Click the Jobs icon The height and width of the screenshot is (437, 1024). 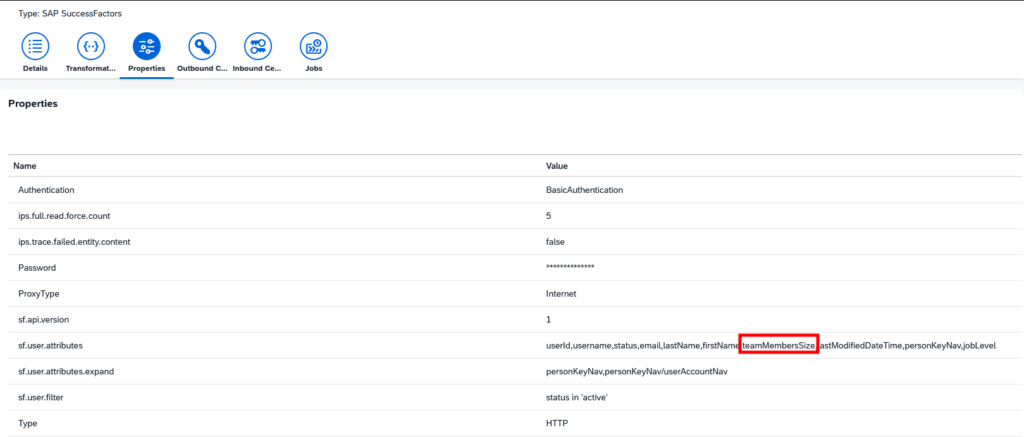click(x=314, y=45)
